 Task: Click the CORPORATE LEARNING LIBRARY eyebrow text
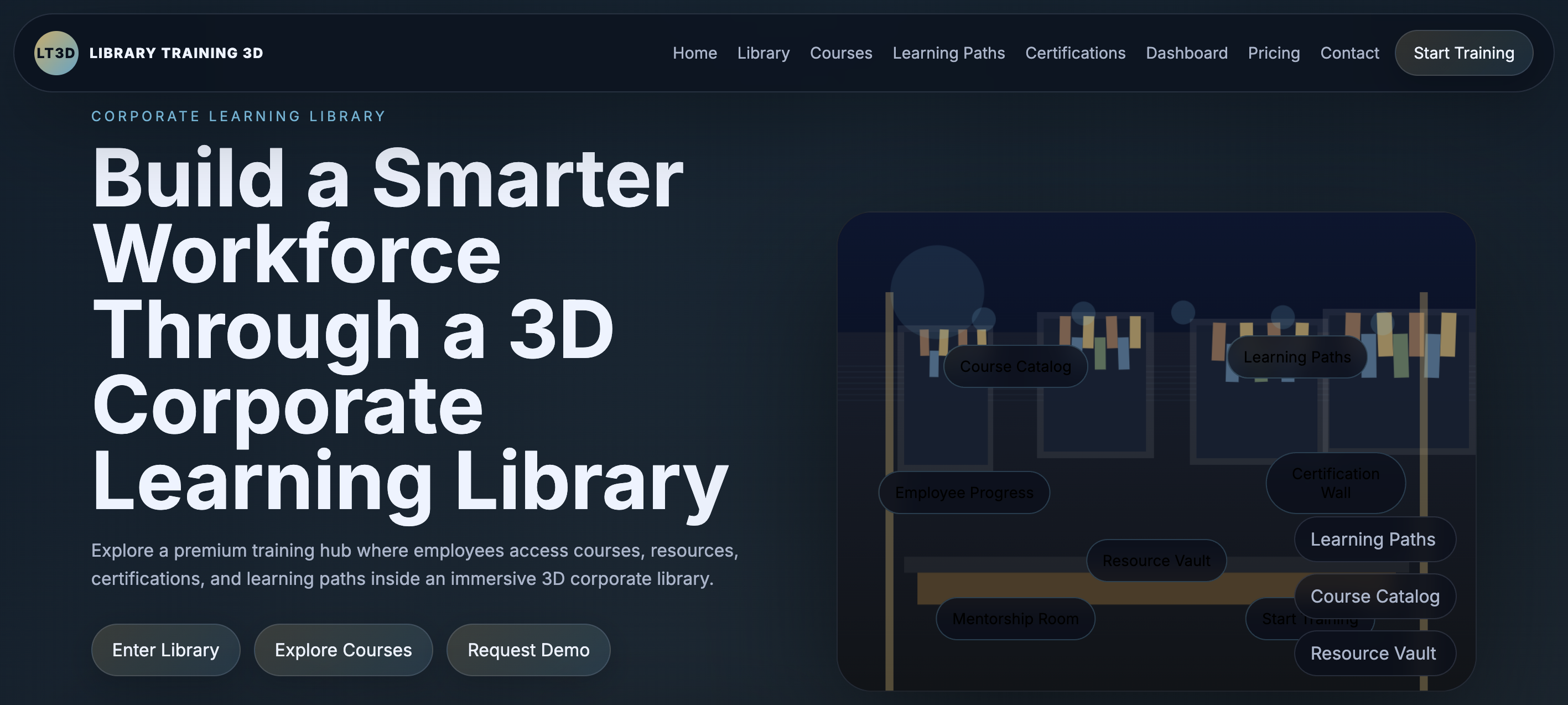[238, 116]
